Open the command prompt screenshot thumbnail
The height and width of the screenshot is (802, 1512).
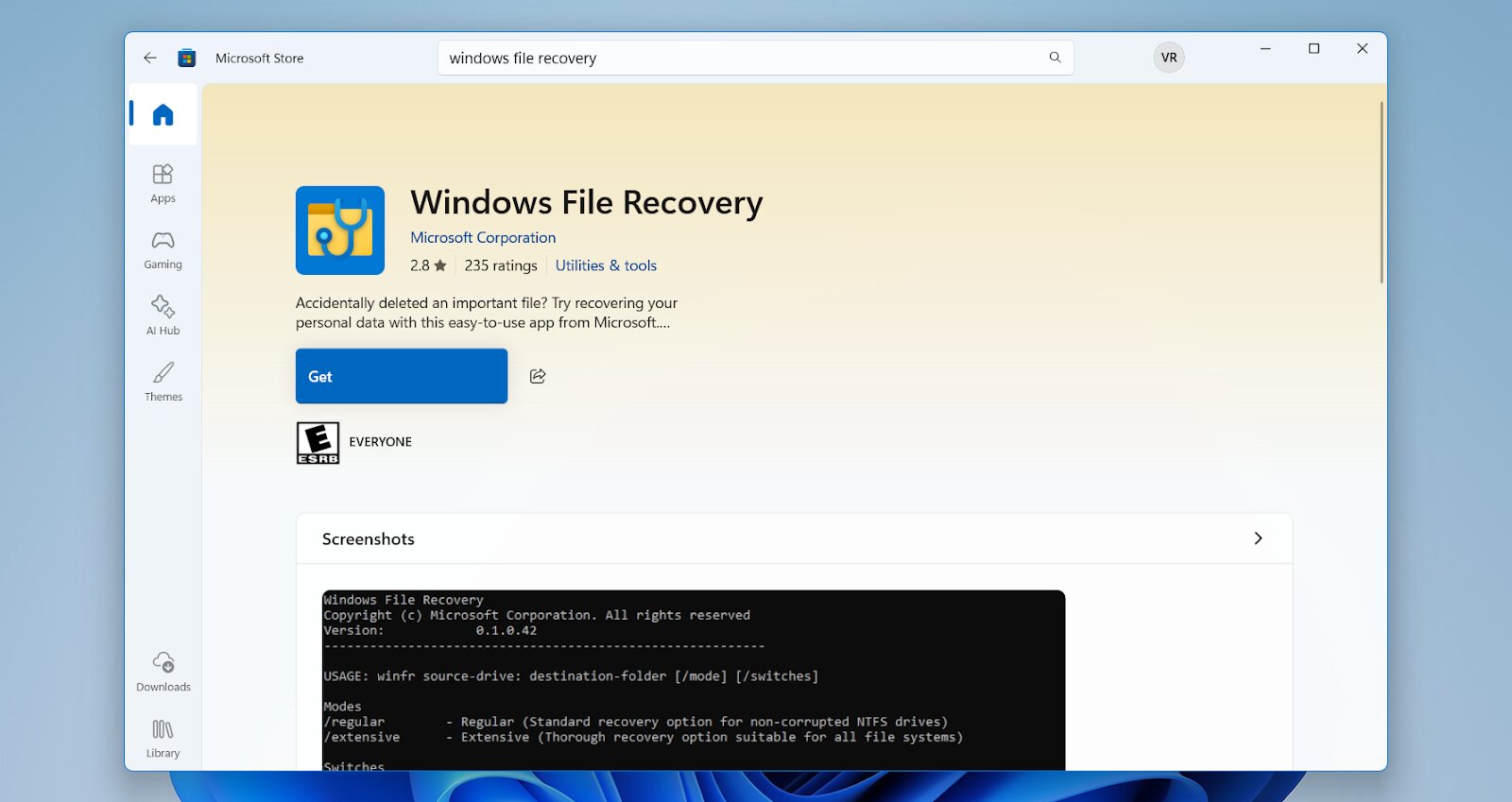[694, 680]
